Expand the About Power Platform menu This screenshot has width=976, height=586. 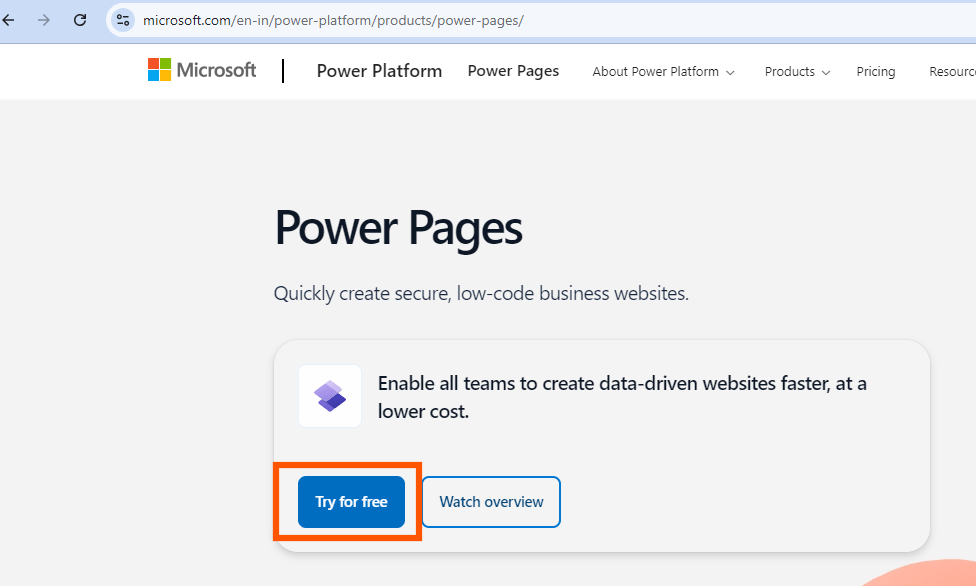(x=655, y=72)
